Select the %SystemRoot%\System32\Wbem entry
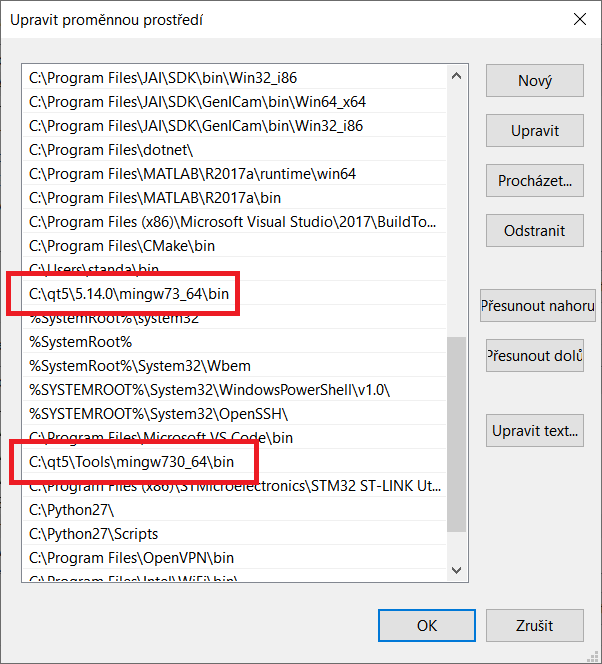Screen dimensions: 602x664 click(x=129, y=366)
